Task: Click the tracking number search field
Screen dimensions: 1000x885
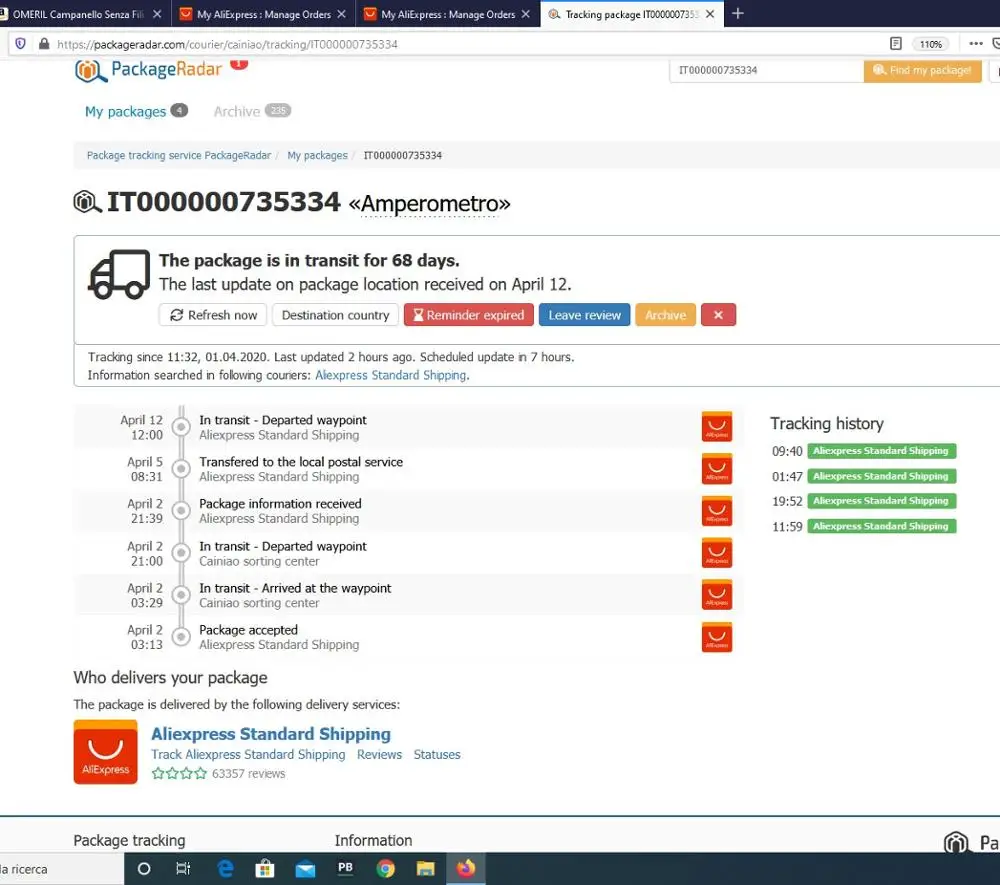Action: (766, 70)
